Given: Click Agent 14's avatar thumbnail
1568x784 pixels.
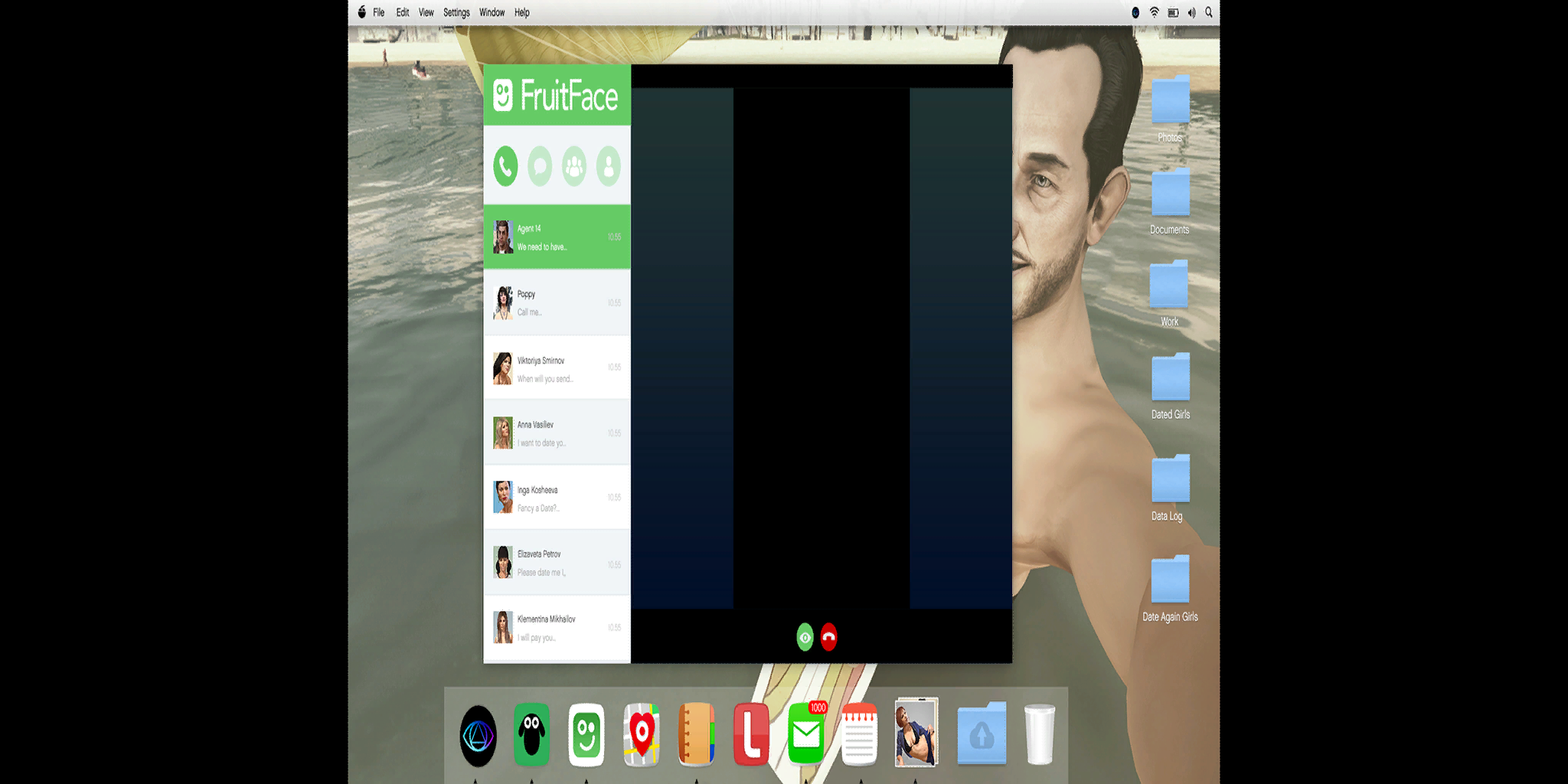Looking at the screenshot, I should (503, 237).
